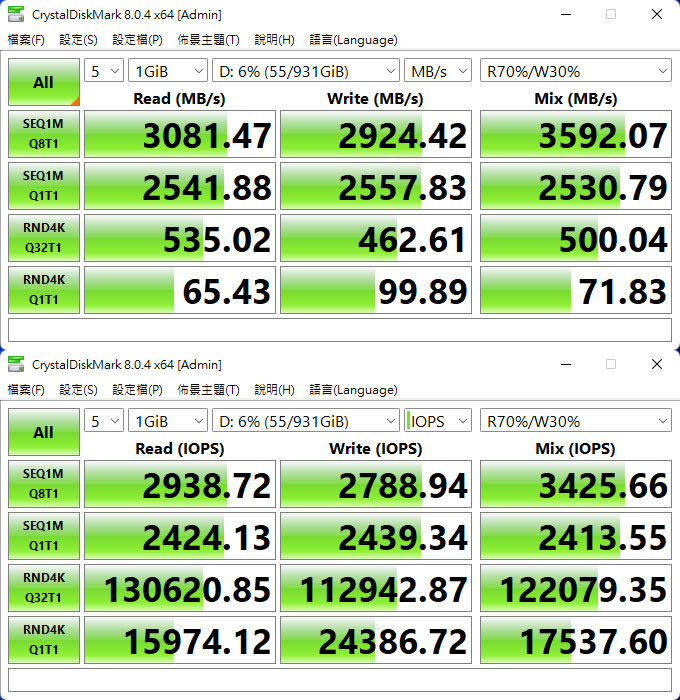Open 設定(S) menu in top window
The height and width of the screenshot is (700, 680).
pos(78,40)
